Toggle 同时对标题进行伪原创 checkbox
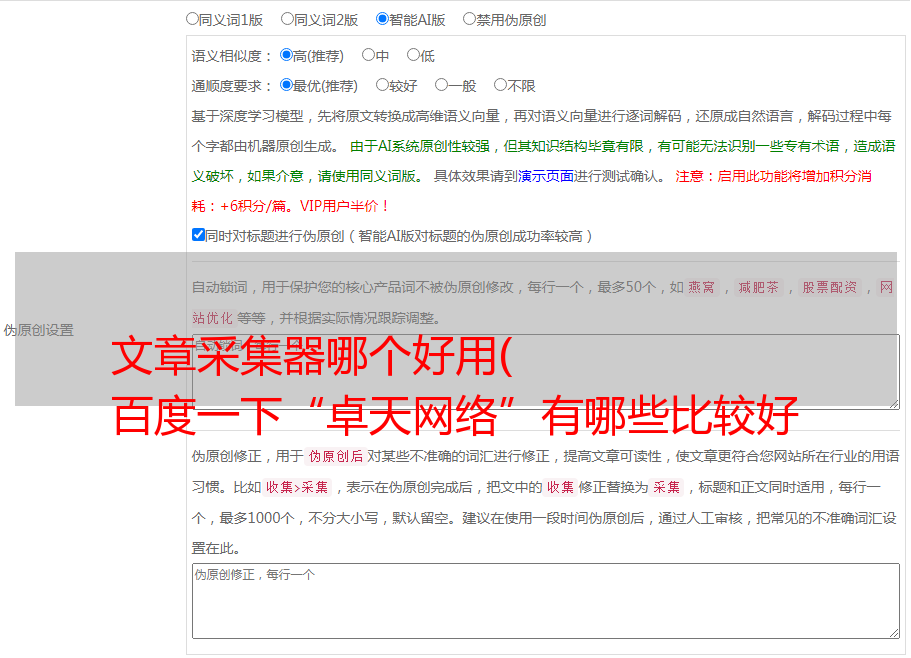 coord(198,235)
